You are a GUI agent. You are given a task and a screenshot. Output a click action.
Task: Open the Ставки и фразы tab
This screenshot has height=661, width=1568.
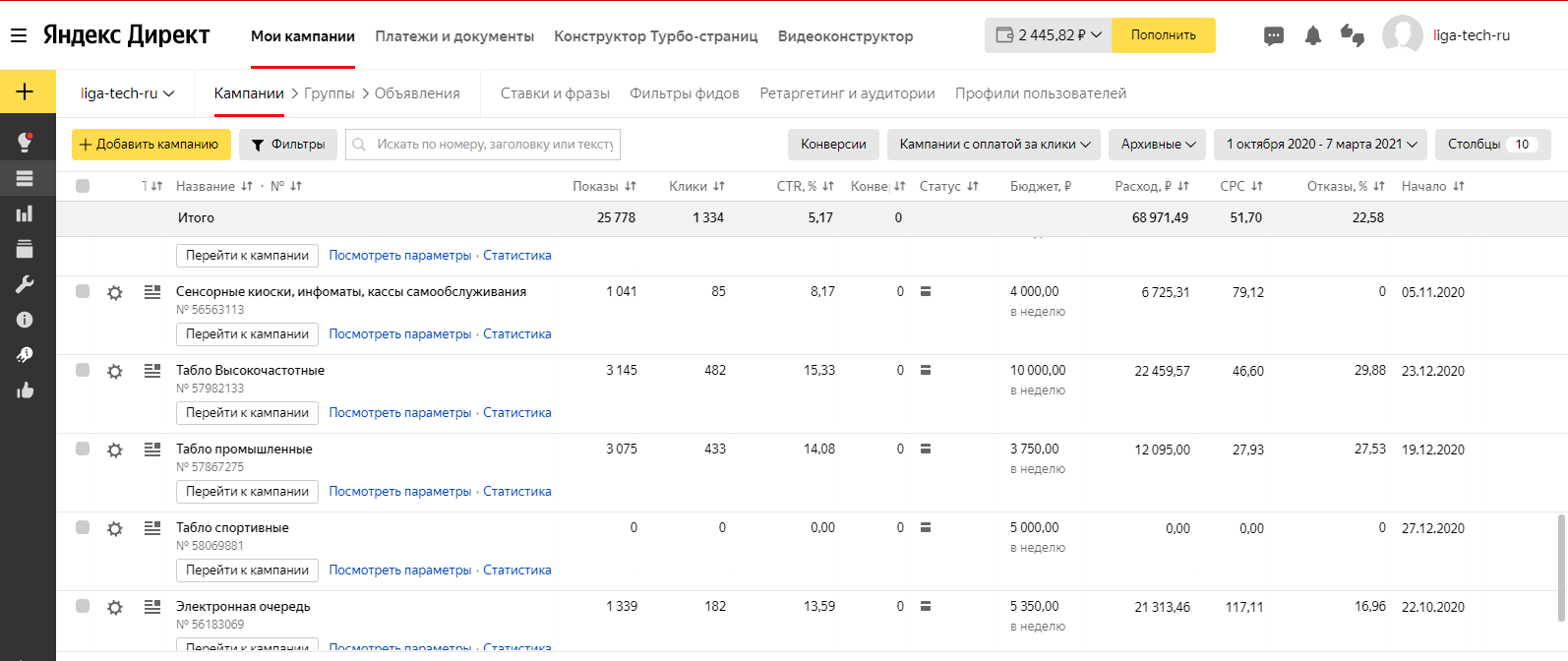coord(555,93)
